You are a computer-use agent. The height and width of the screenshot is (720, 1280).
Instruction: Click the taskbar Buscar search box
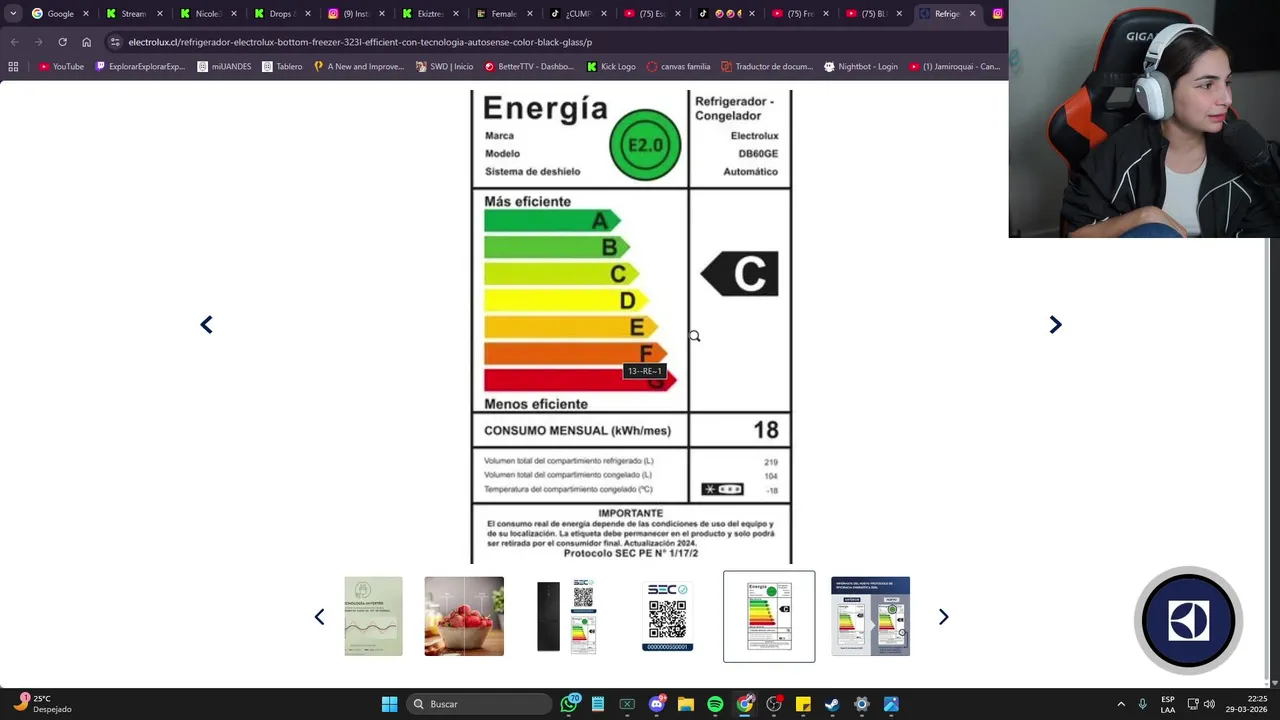click(x=479, y=704)
